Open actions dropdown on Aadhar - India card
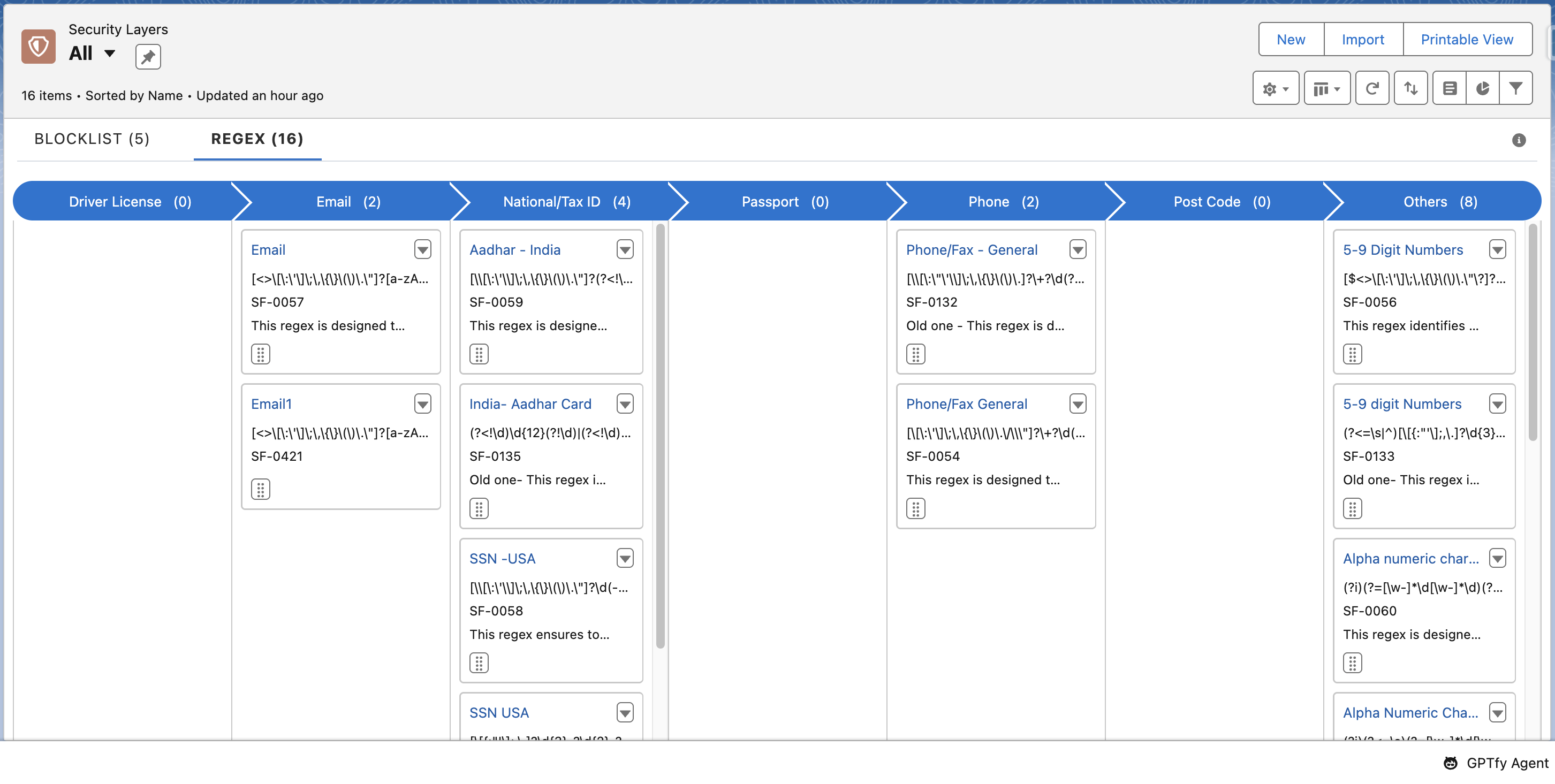1555x784 pixels. click(x=625, y=249)
